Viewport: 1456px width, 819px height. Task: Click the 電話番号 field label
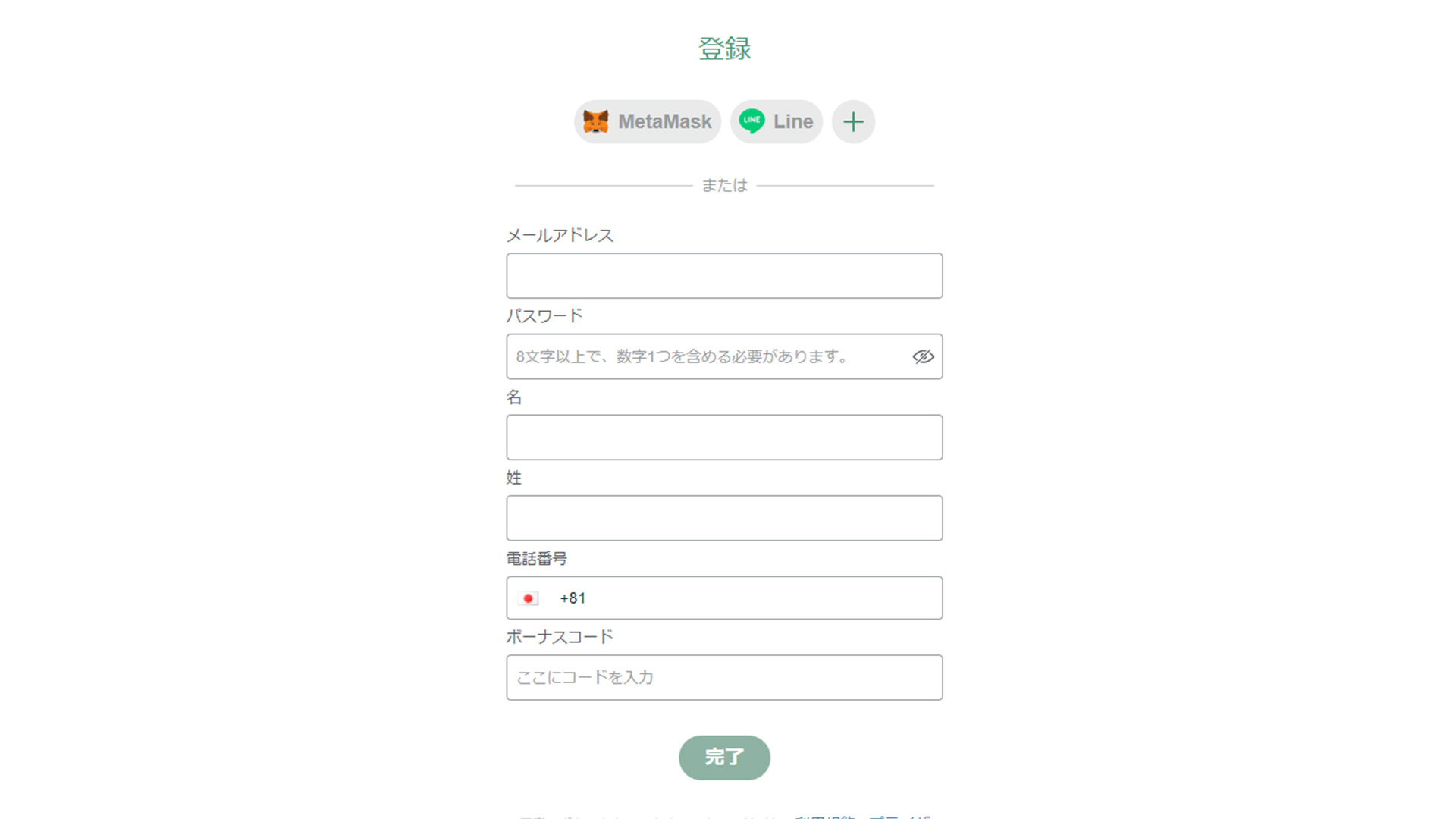pyautogui.click(x=537, y=559)
